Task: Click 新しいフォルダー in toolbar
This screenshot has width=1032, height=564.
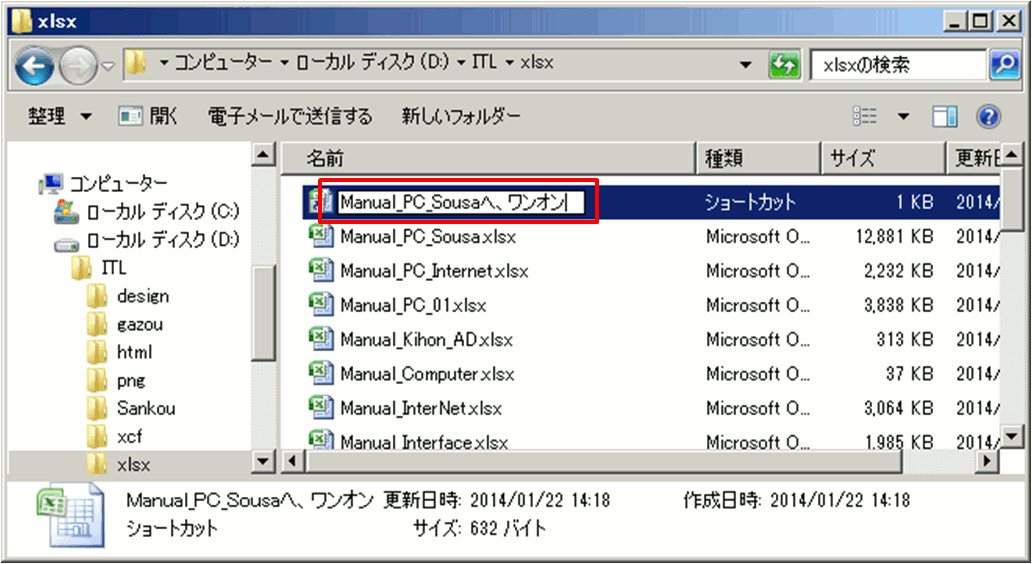Action: click(x=461, y=117)
